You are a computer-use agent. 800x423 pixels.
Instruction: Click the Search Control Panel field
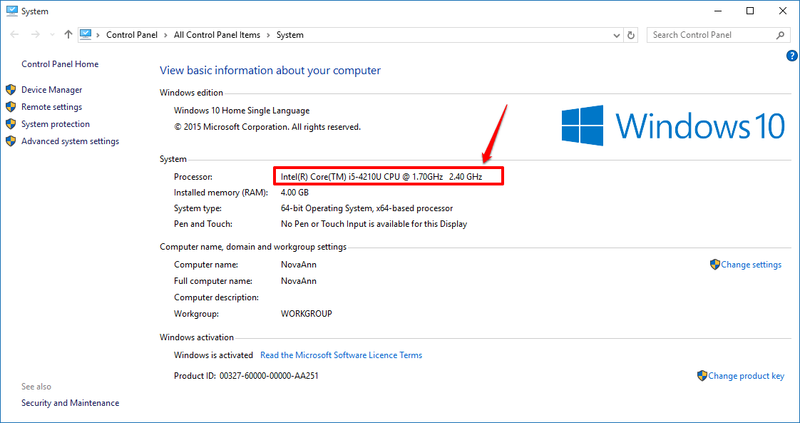[x=712, y=35]
